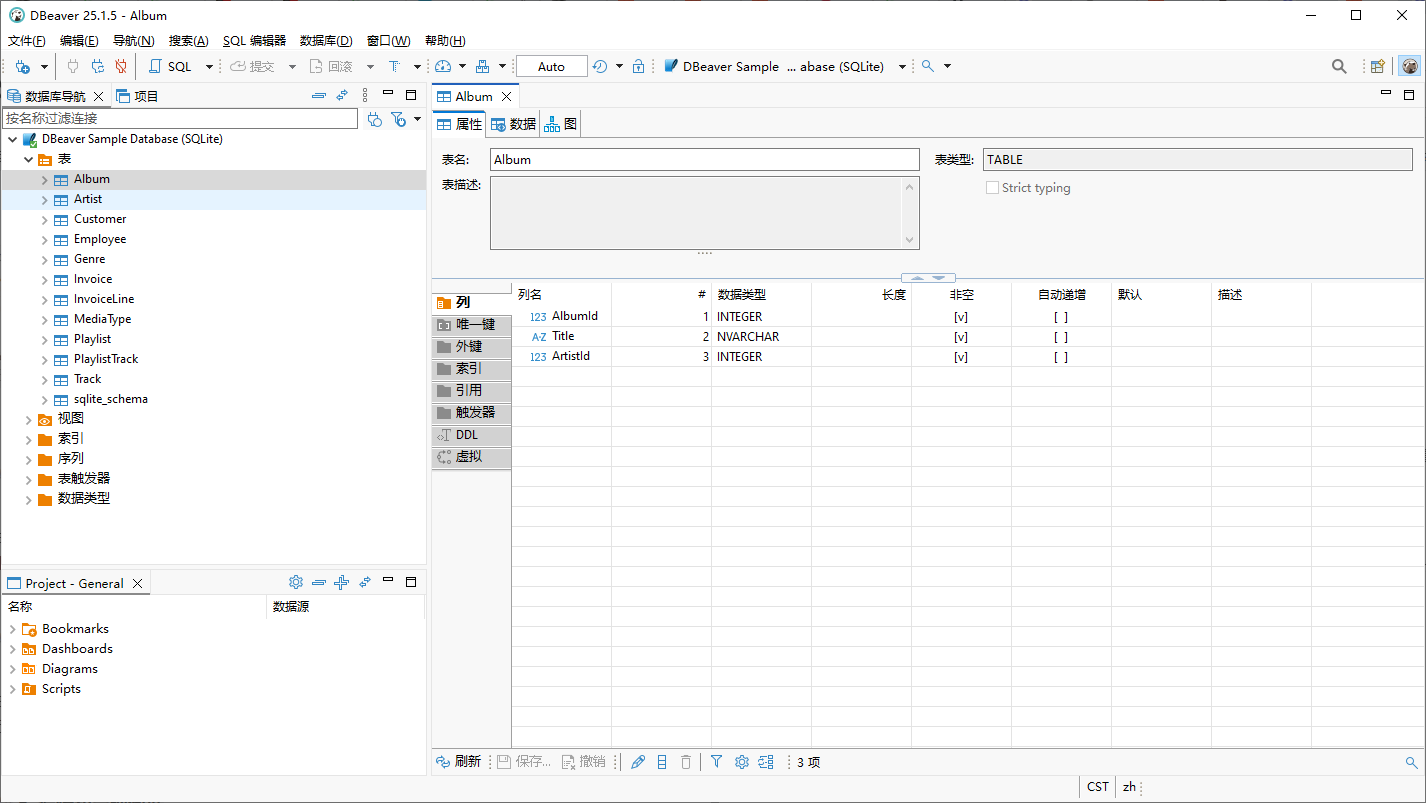Toggle auto-increment checkbox for Title row
The height and width of the screenshot is (803, 1426).
coord(1061,337)
